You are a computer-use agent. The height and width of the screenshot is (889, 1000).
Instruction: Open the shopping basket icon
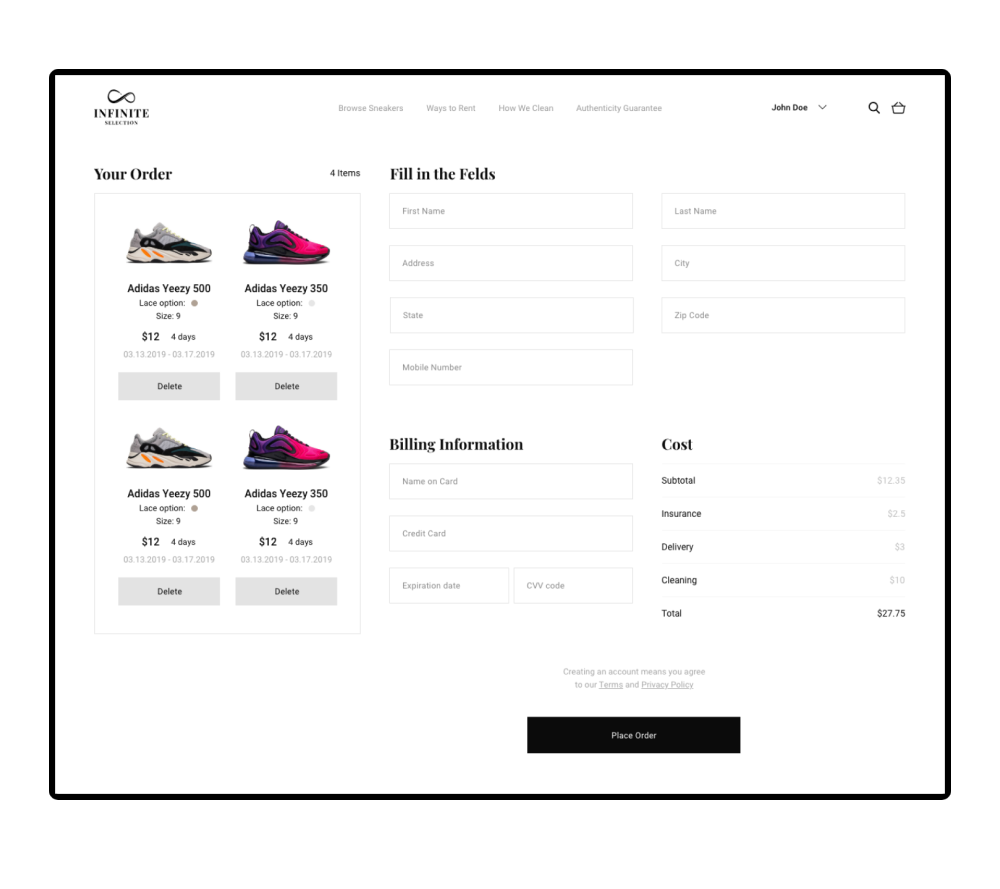coord(898,108)
